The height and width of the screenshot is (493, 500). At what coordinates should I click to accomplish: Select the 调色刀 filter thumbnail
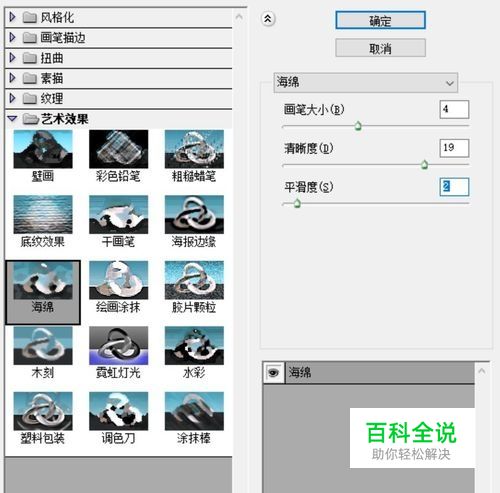(x=118, y=411)
